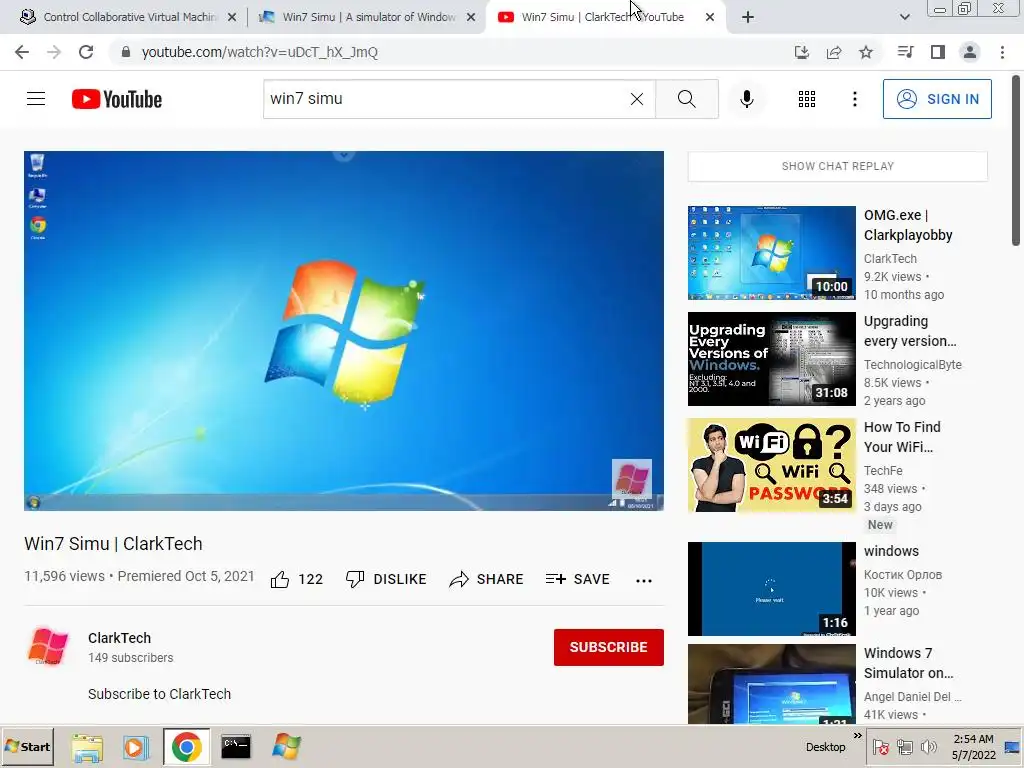Open Chrome three-dot menu
Image resolution: width=1024 pixels, height=768 pixels.
tap(1002, 52)
